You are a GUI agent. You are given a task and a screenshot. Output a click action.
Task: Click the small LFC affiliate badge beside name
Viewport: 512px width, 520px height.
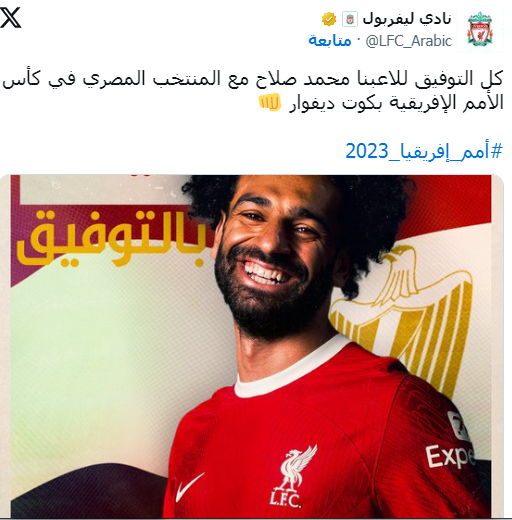click(x=350, y=19)
